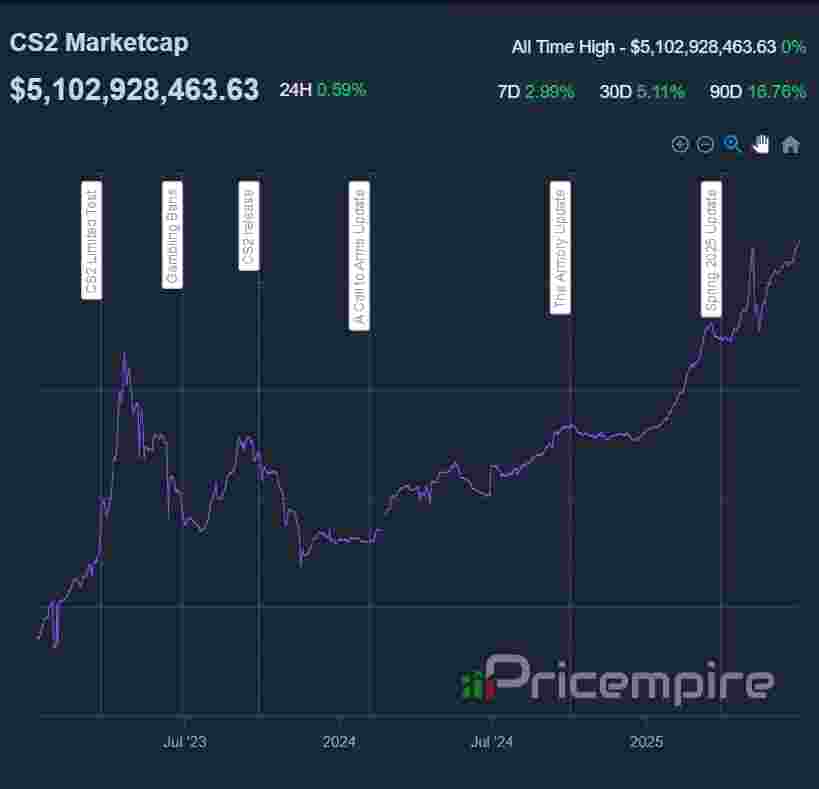This screenshot has height=789, width=819.
Task: Select the Spring 2025 Update annotation marker
Action: [x=711, y=250]
